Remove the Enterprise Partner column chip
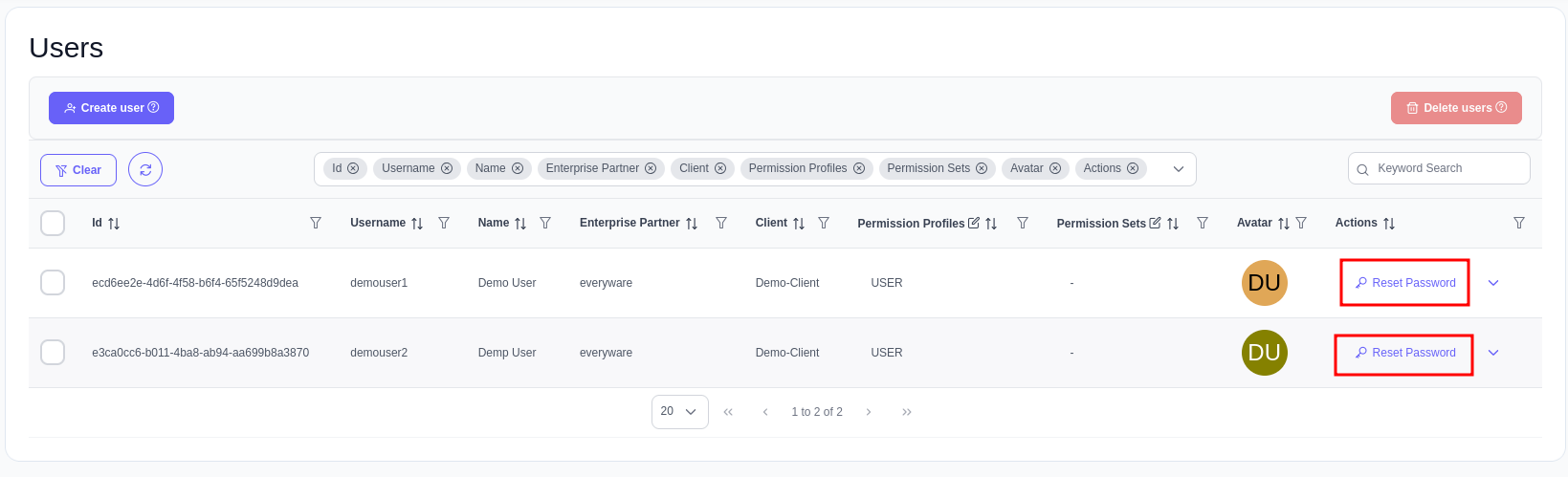This screenshot has height=477, width=1568. (x=651, y=168)
